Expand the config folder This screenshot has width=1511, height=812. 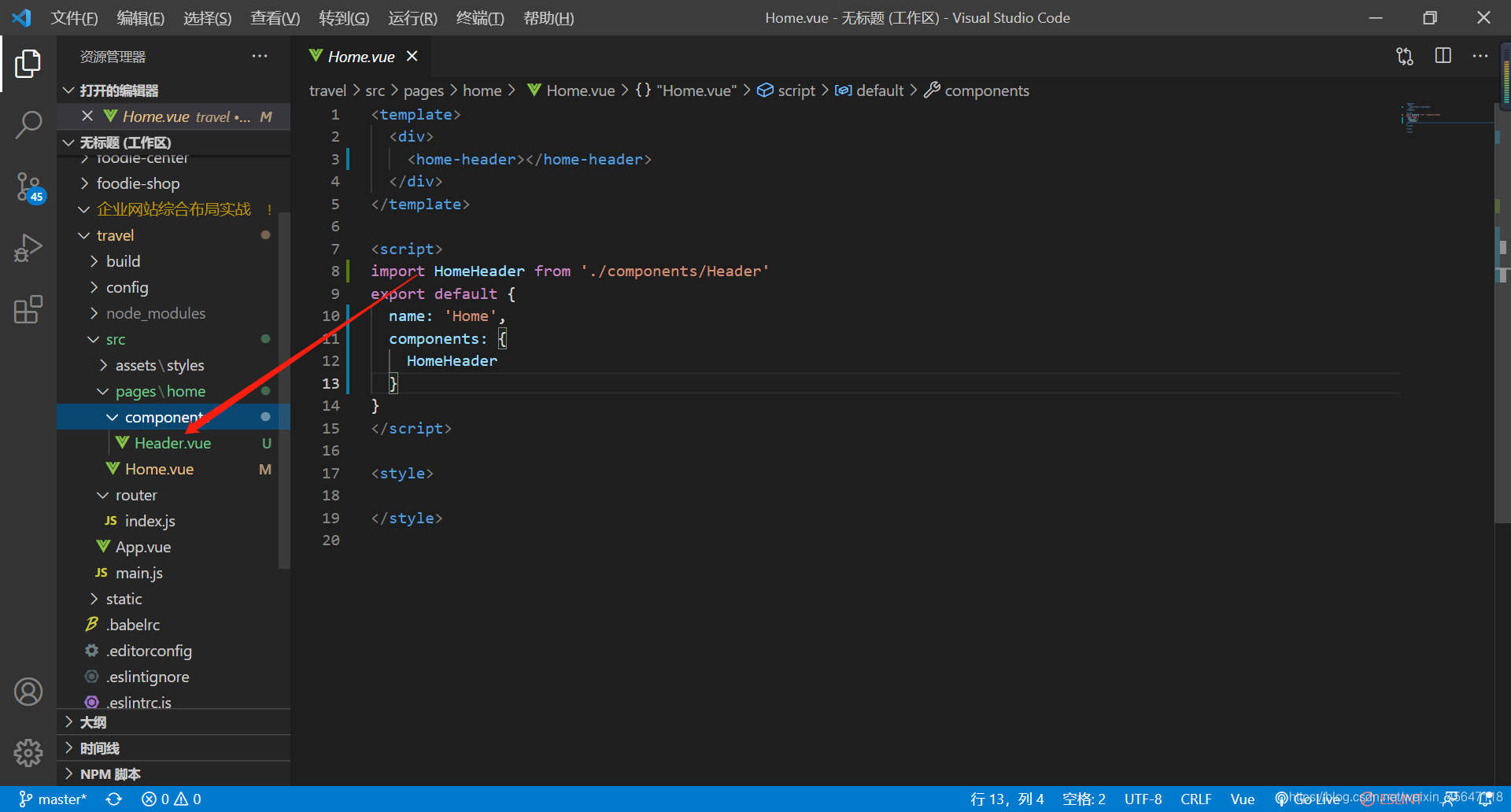pyautogui.click(x=173, y=287)
